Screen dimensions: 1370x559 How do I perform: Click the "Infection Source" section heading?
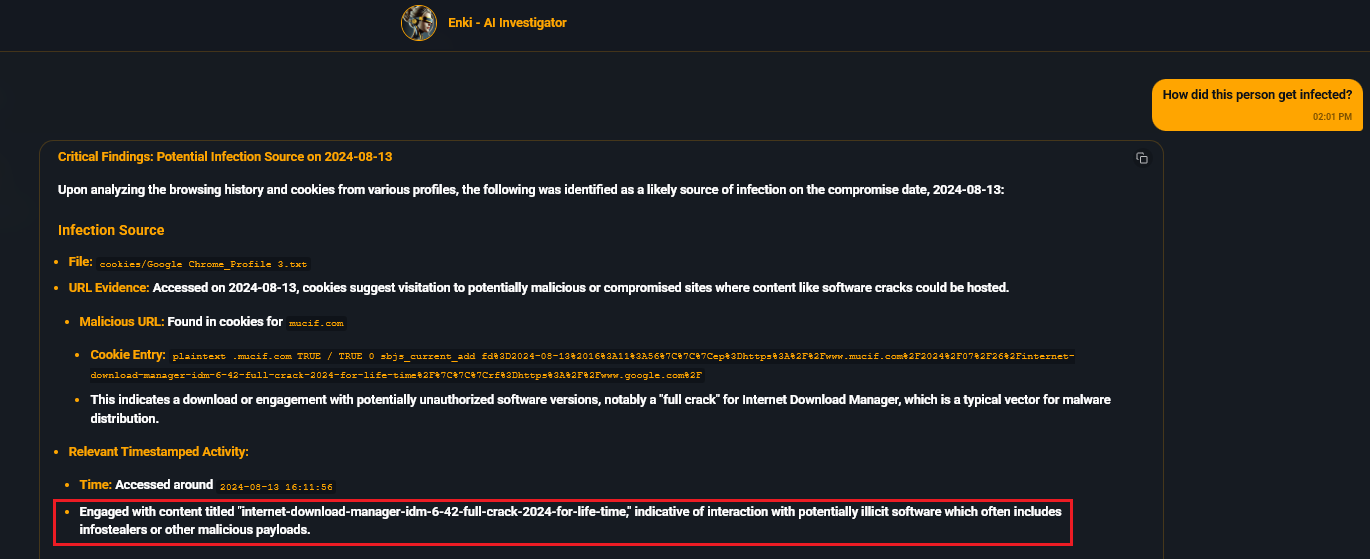111,230
